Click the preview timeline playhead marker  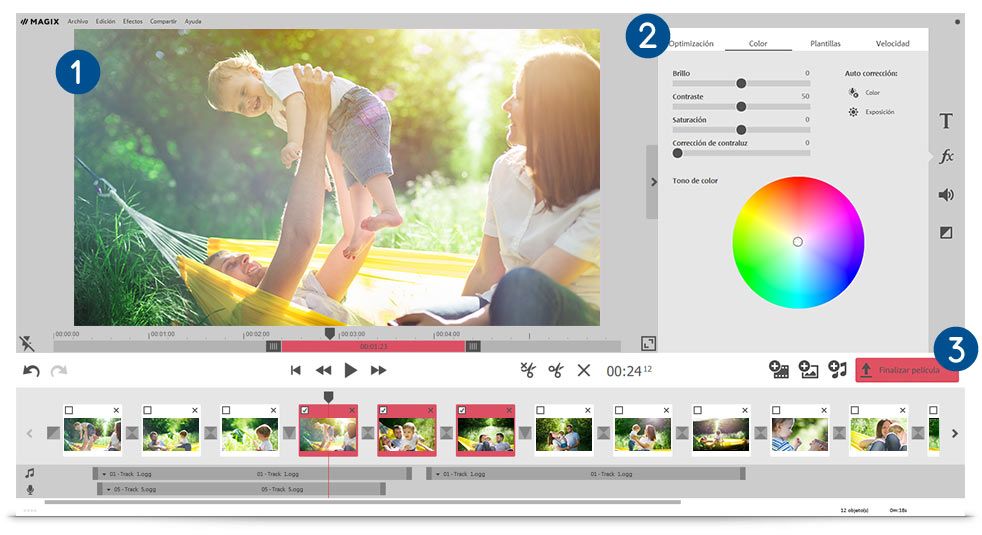pos(329,334)
